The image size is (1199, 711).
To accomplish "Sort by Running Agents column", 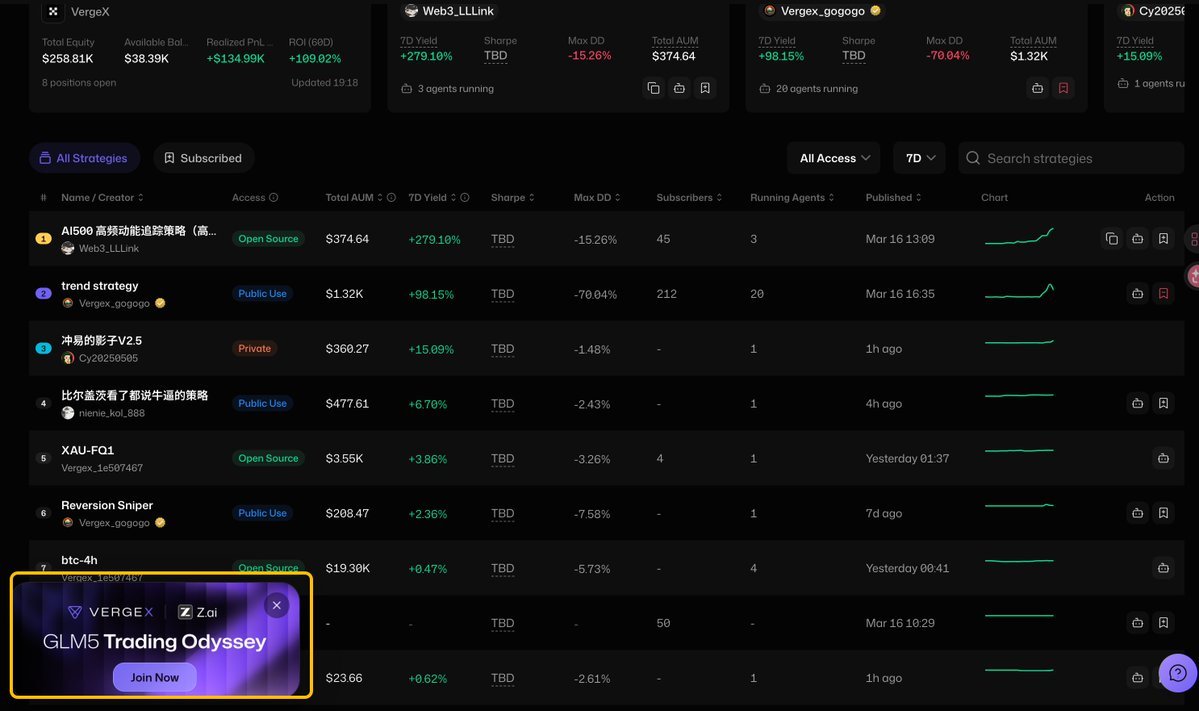I will [x=791, y=197].
